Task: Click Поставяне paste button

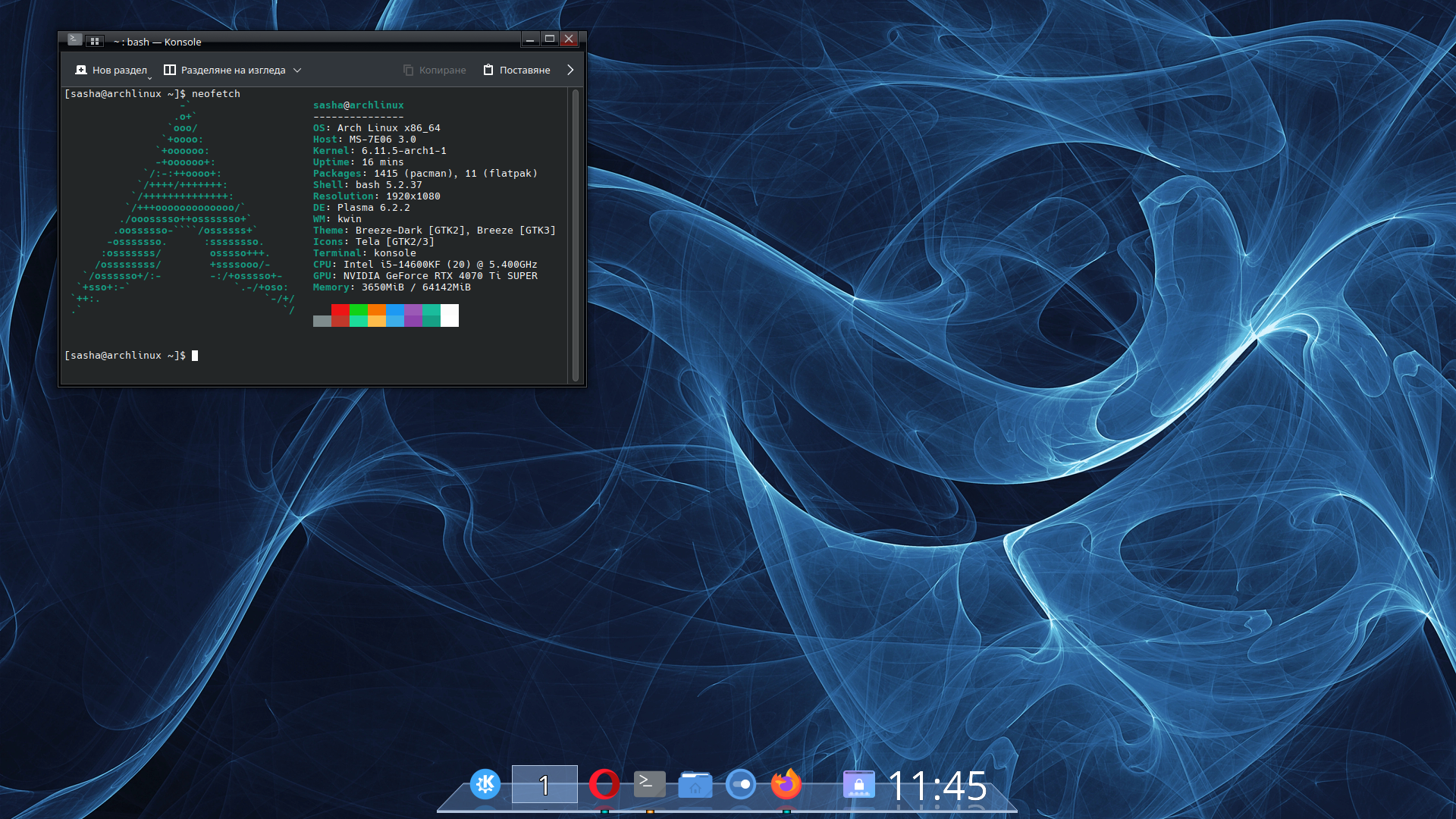Action: [x=517, y=70]
